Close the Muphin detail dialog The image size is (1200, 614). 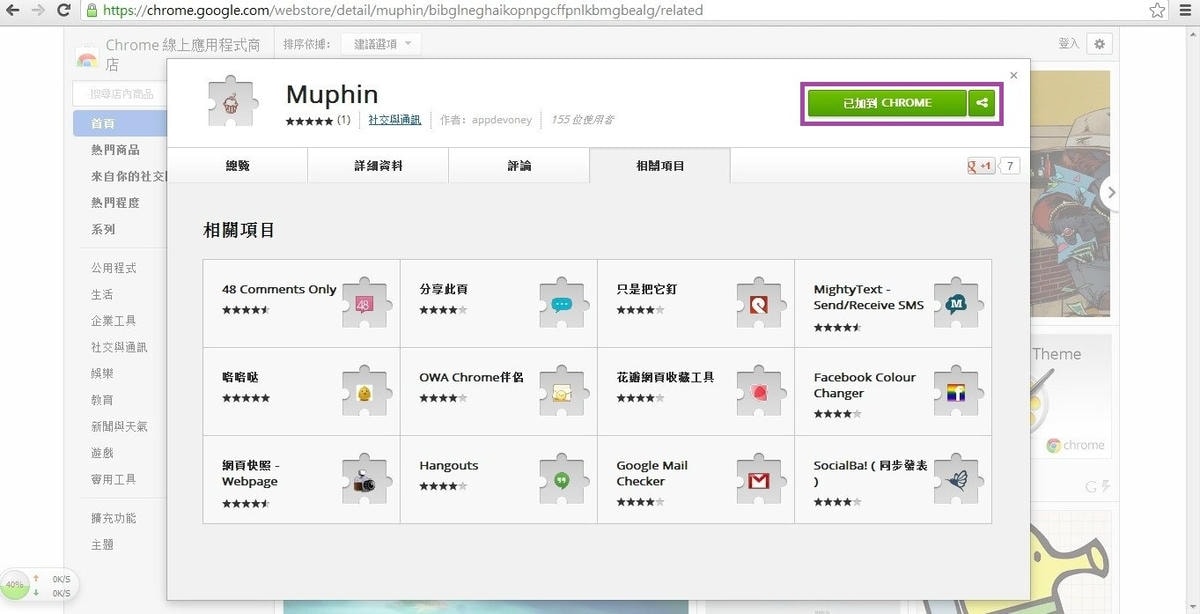click(1014, 75)
